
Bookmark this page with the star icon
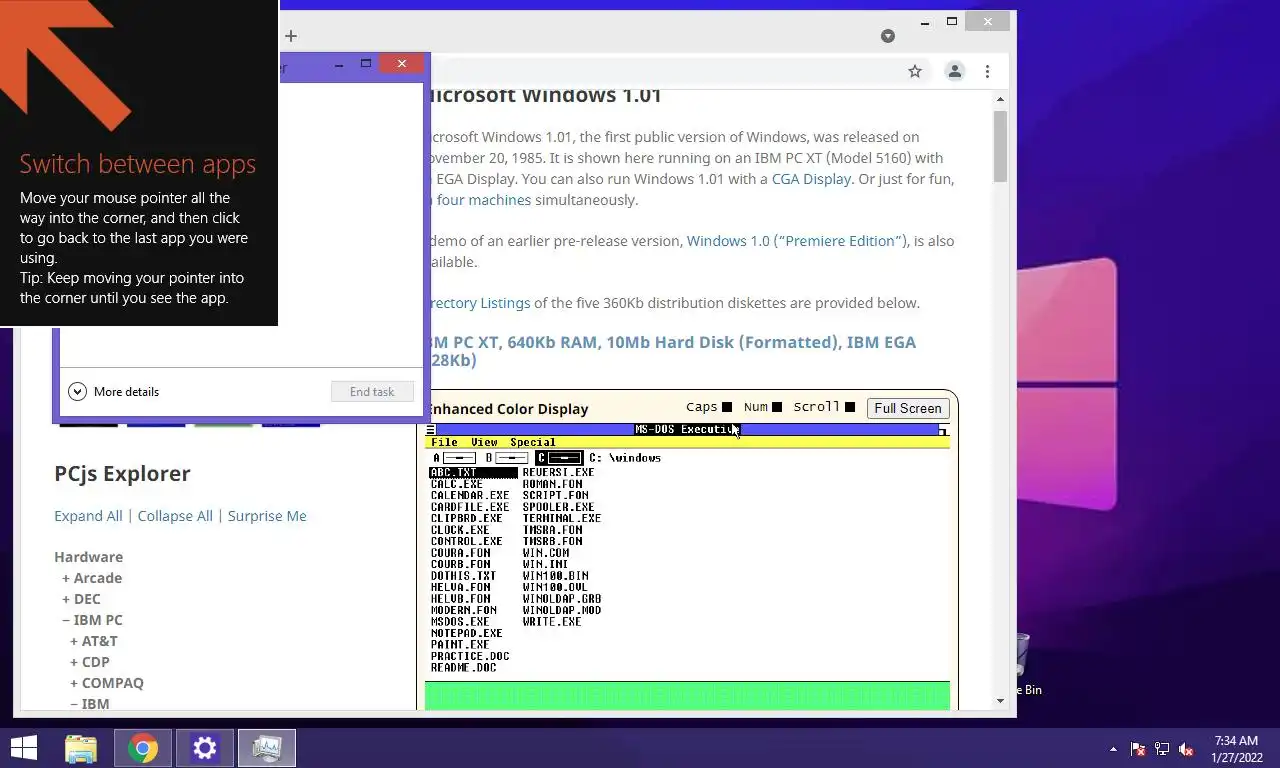coord(914,71)
